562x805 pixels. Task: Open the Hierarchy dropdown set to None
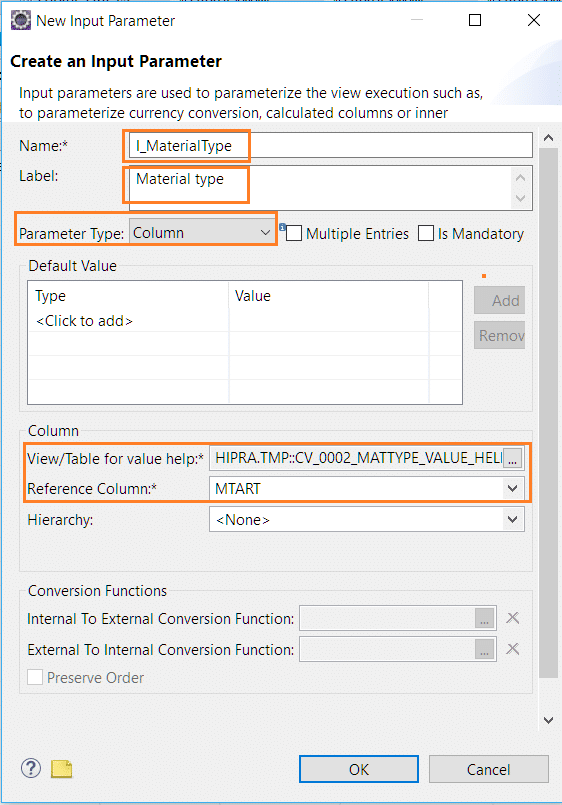(x=366, y=520)
